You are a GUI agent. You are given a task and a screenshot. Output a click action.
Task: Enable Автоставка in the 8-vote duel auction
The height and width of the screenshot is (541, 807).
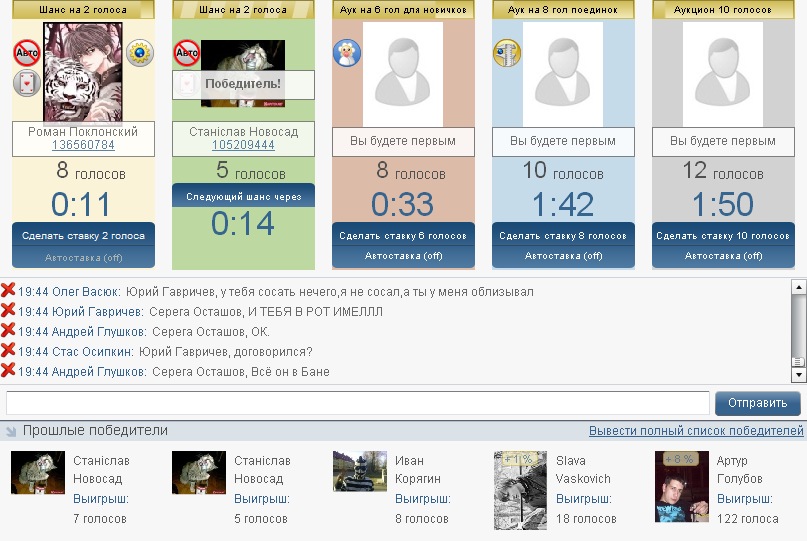click(563, 256)
